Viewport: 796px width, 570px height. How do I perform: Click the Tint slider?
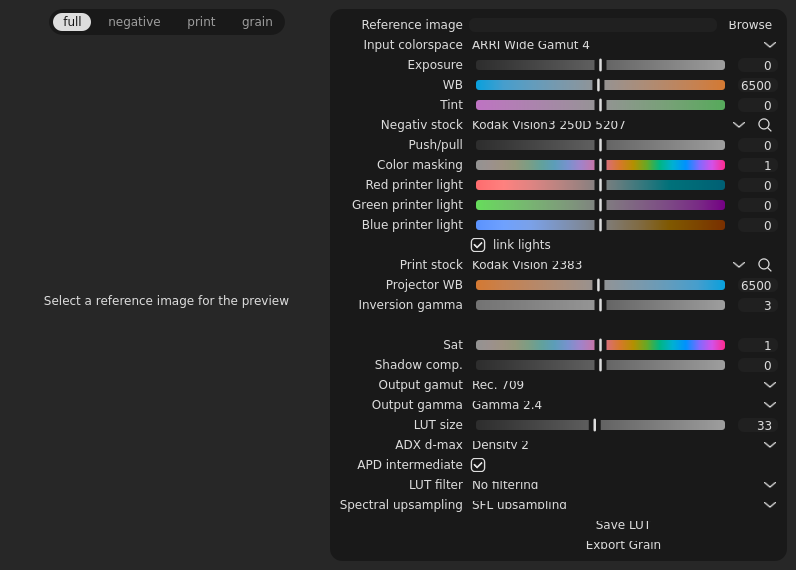point(600,105)
